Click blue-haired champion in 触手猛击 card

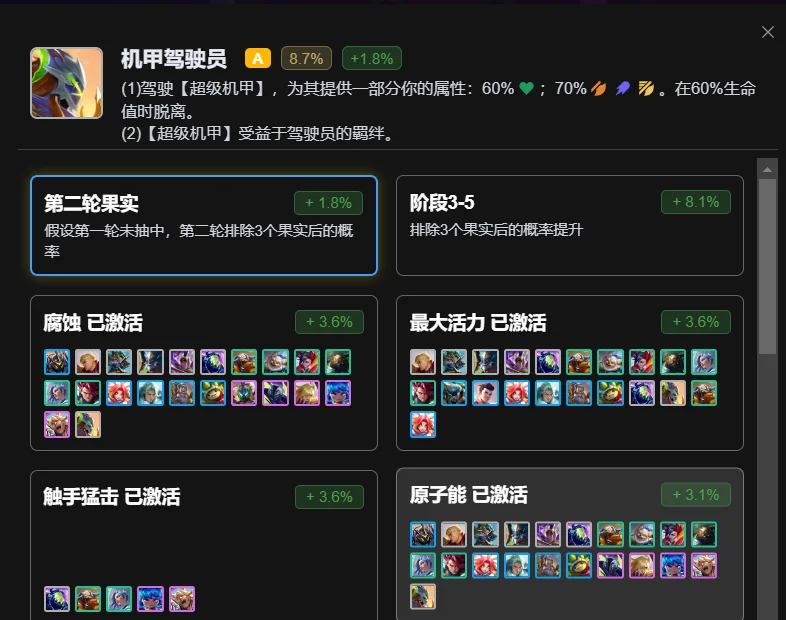click(x=150, y=599)
